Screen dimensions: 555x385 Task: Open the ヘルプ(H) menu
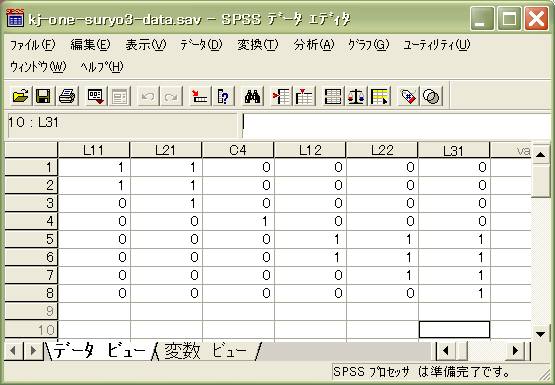[x=102, y=67]
